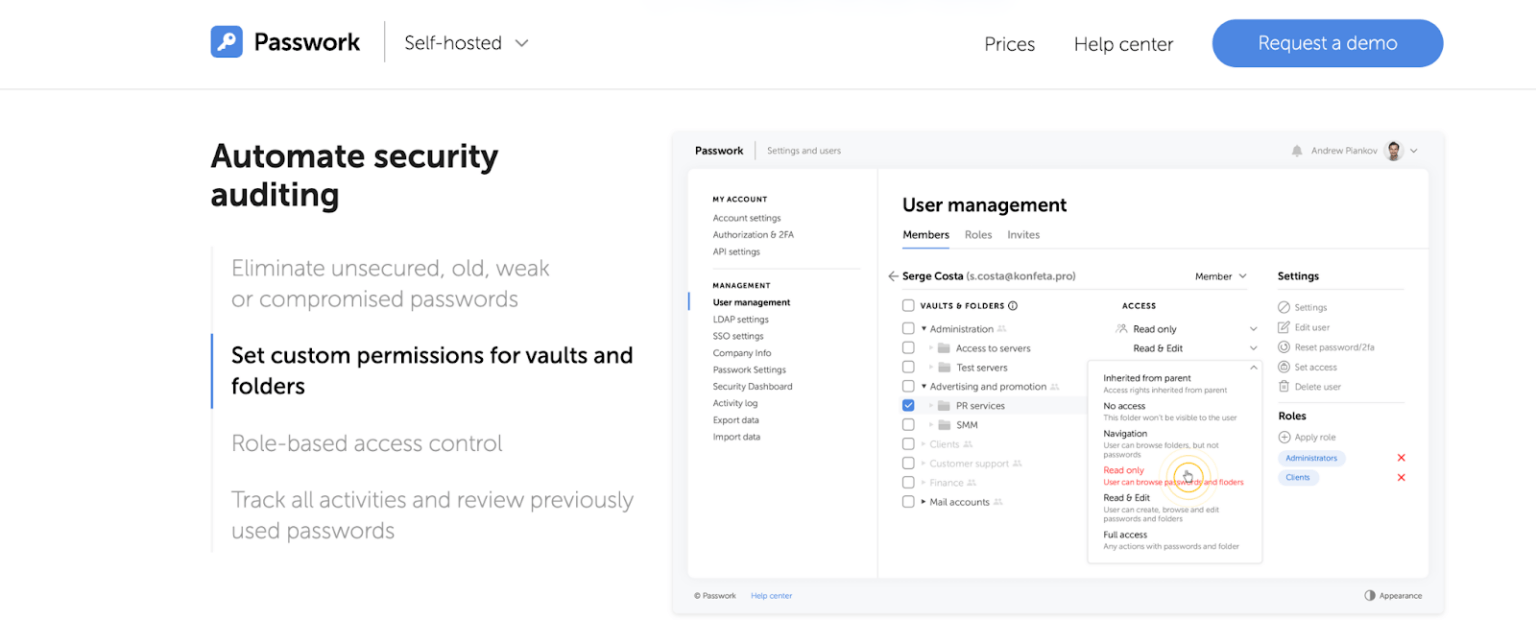The image size is (1536, 643).
Task: Click the folder icon of SMM
Action: [943, 425]
